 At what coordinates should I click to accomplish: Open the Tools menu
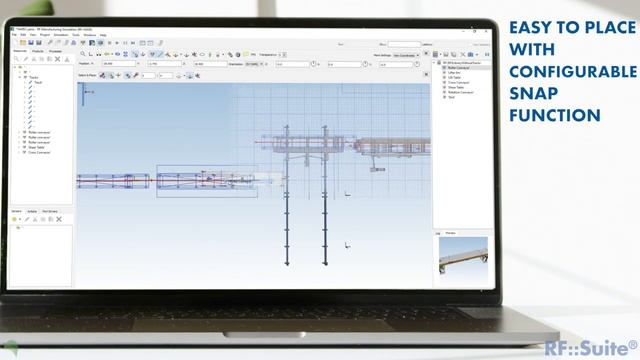coord(76,35)
